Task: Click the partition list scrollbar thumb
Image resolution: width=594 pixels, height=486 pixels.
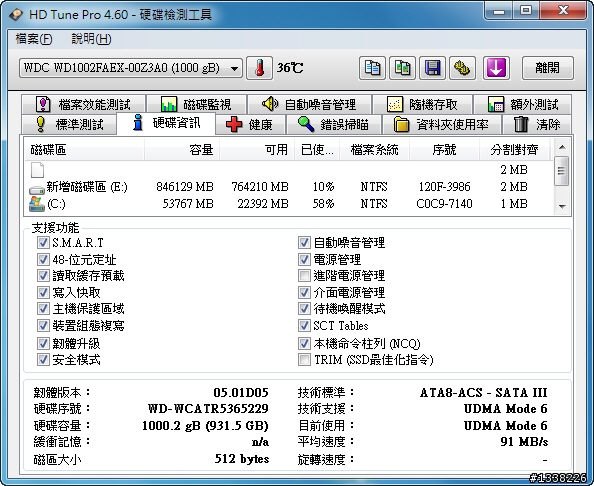Action: pyautogui.click(x=562, y=171)
